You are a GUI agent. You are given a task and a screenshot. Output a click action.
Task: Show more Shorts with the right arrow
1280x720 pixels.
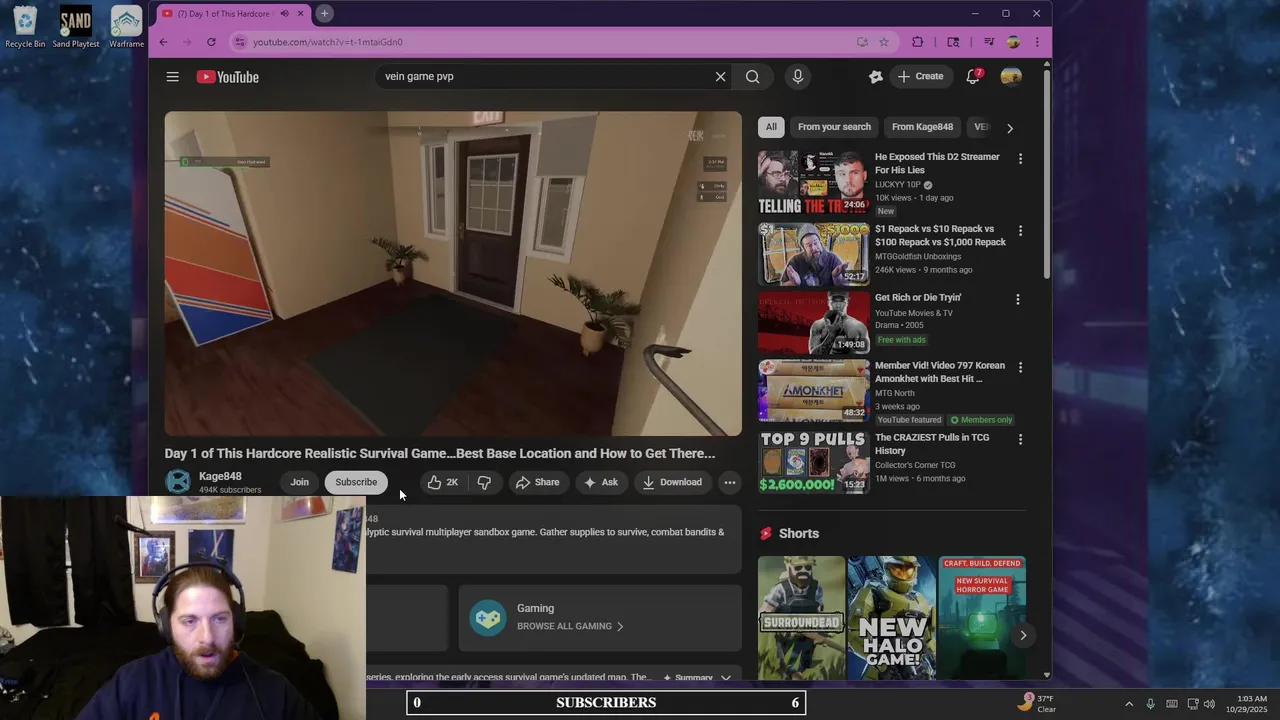click(x=1022, y=635)
